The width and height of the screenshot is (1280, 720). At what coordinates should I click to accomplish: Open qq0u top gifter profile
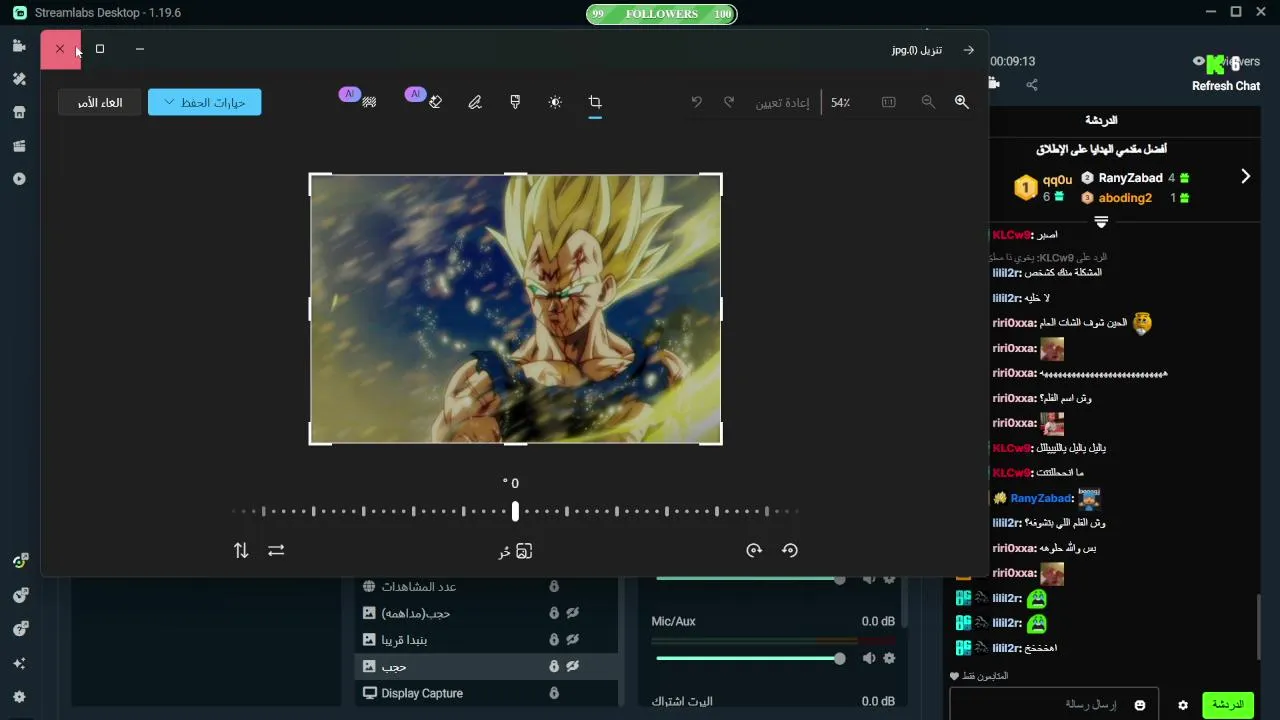coord(1057,180)
